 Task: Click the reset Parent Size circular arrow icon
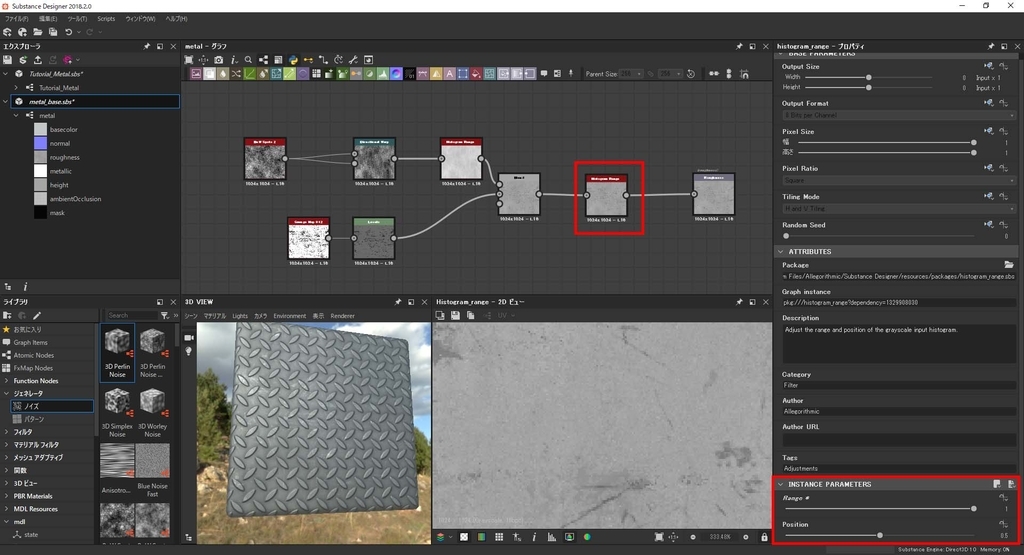tap(691, 74)
